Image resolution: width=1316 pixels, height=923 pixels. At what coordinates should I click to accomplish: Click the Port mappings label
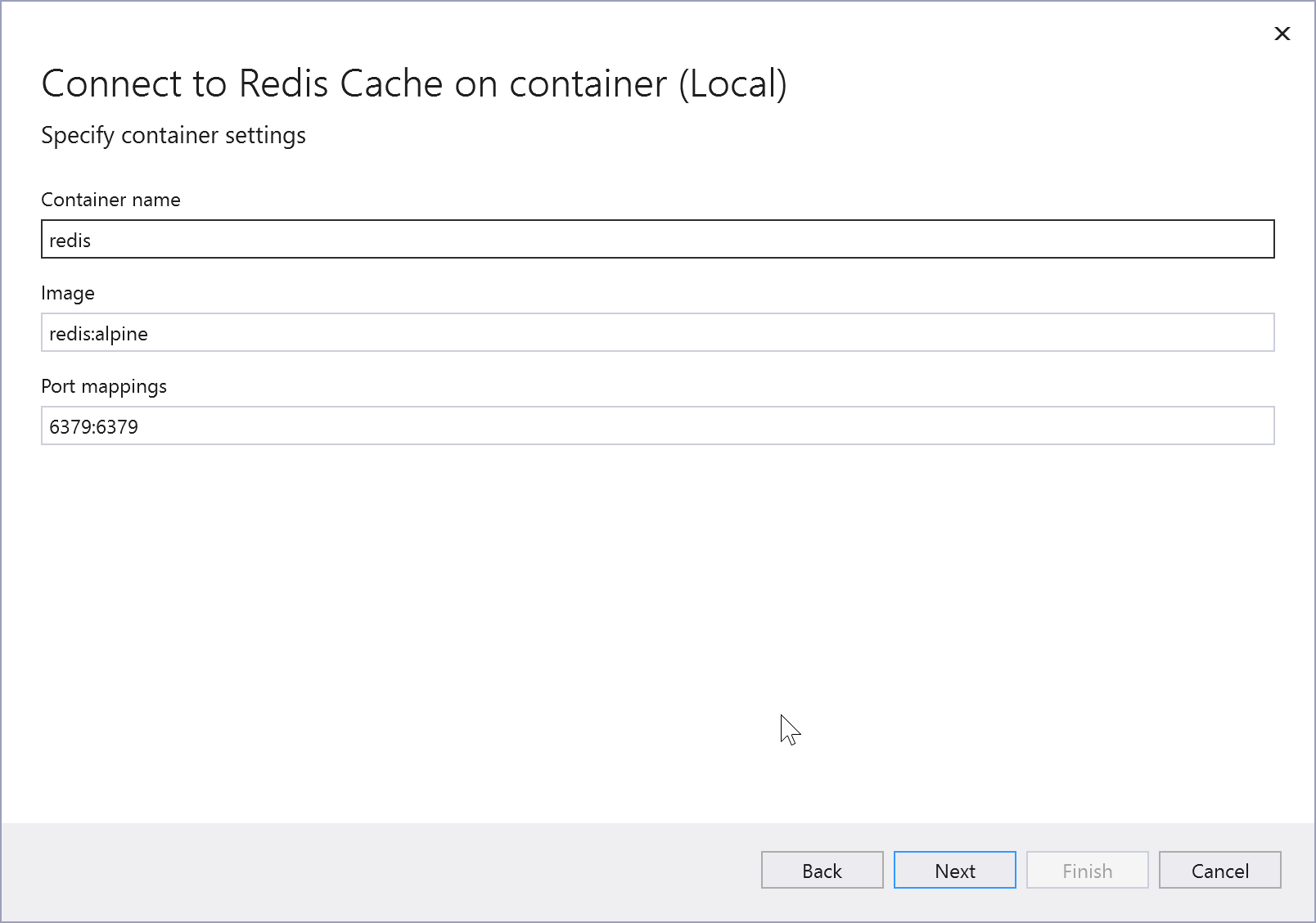(104, 385)
